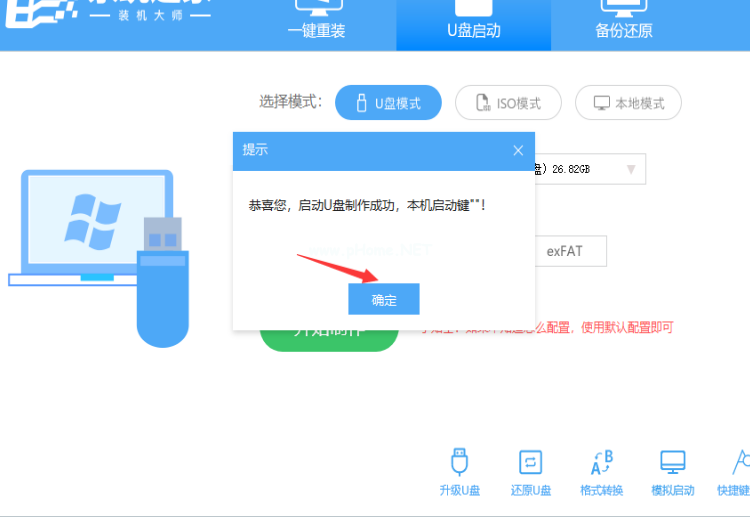The width and height of the screenshot is (750, 518).
Task: Select the 格式转换 format conversion icon
Action: [x=601, y=472]
